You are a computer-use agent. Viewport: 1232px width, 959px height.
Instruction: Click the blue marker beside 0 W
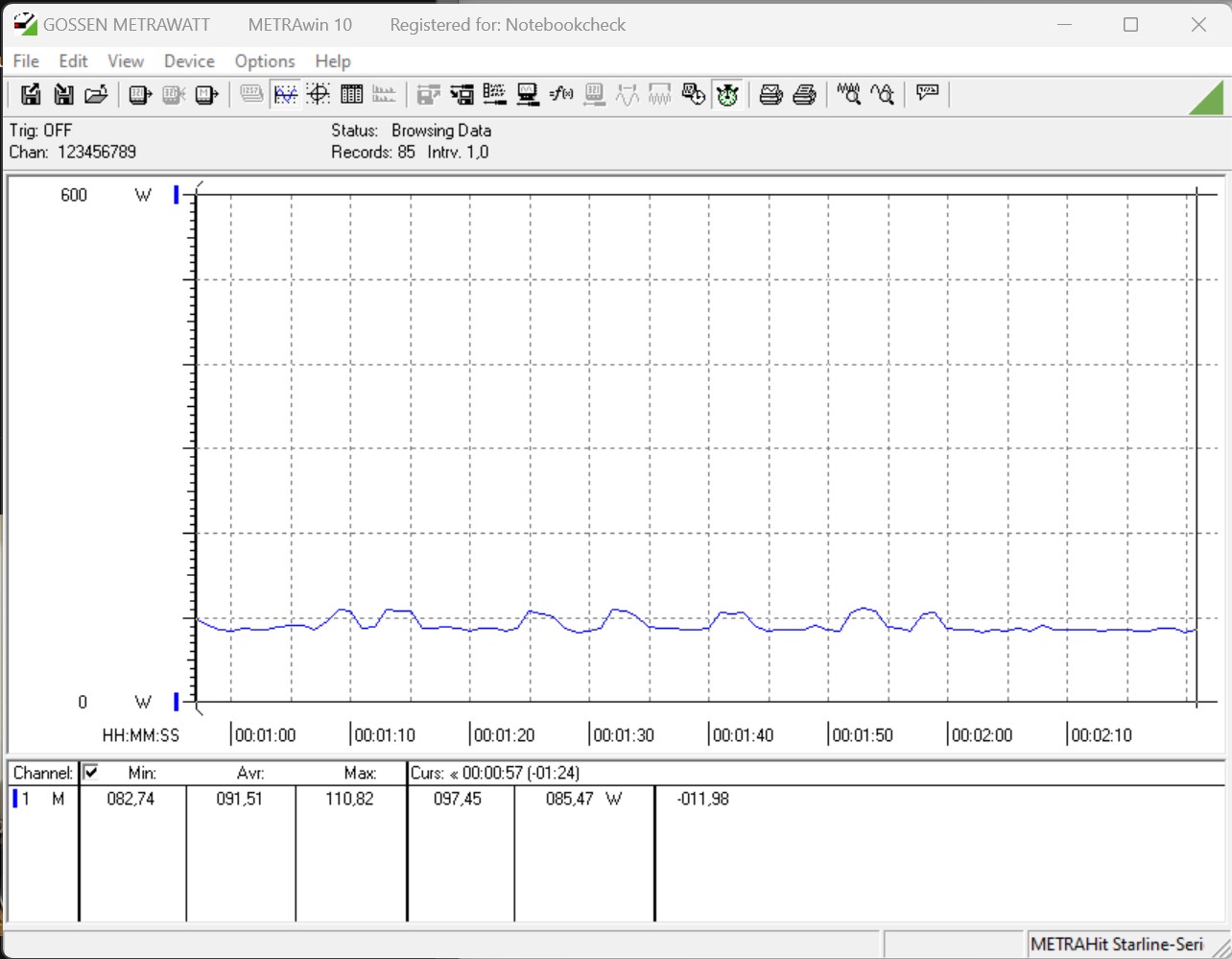(177, 702)
